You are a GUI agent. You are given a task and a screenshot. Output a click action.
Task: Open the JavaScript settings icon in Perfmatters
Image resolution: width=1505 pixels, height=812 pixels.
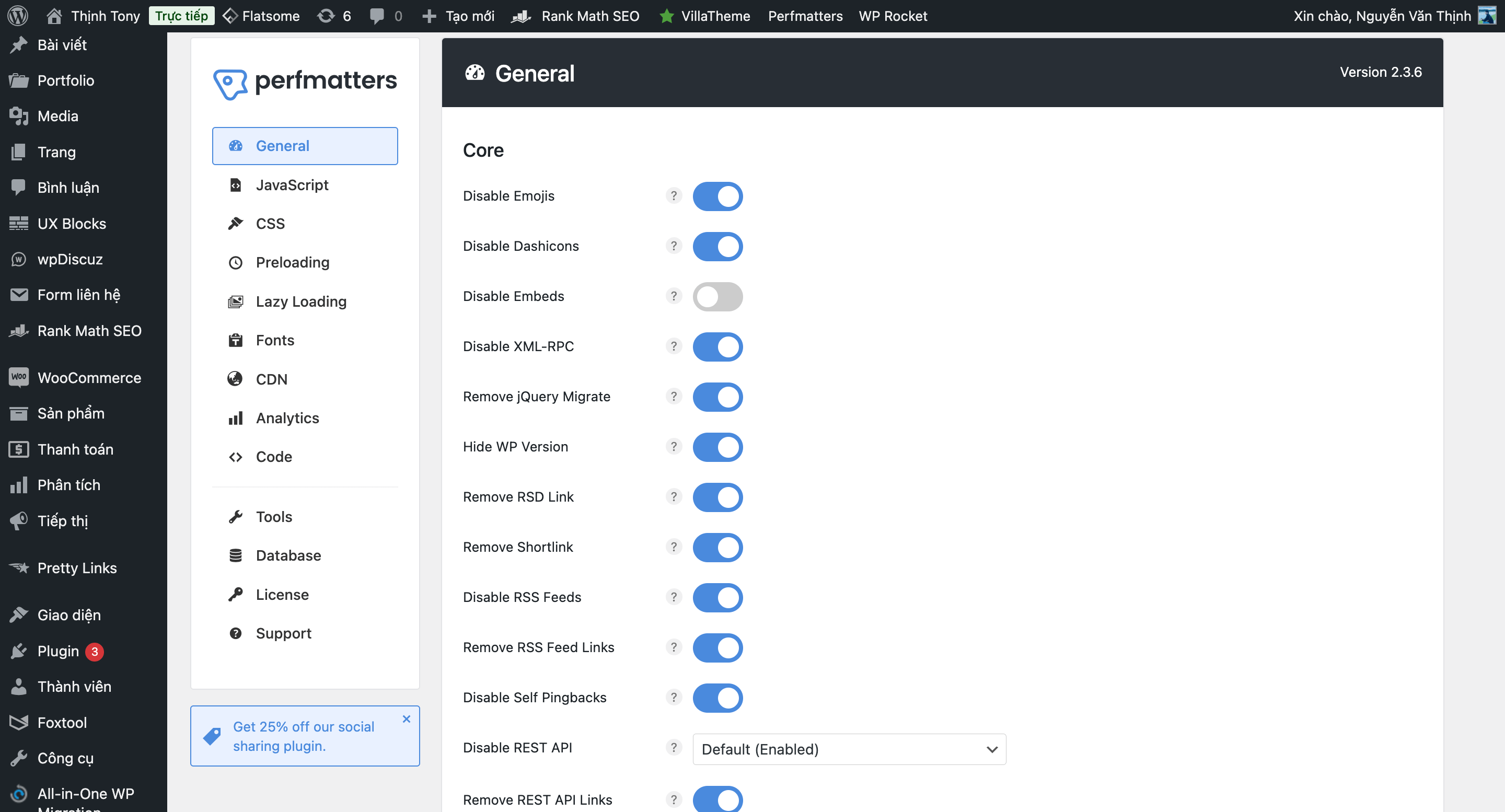[x=236, y=184]
